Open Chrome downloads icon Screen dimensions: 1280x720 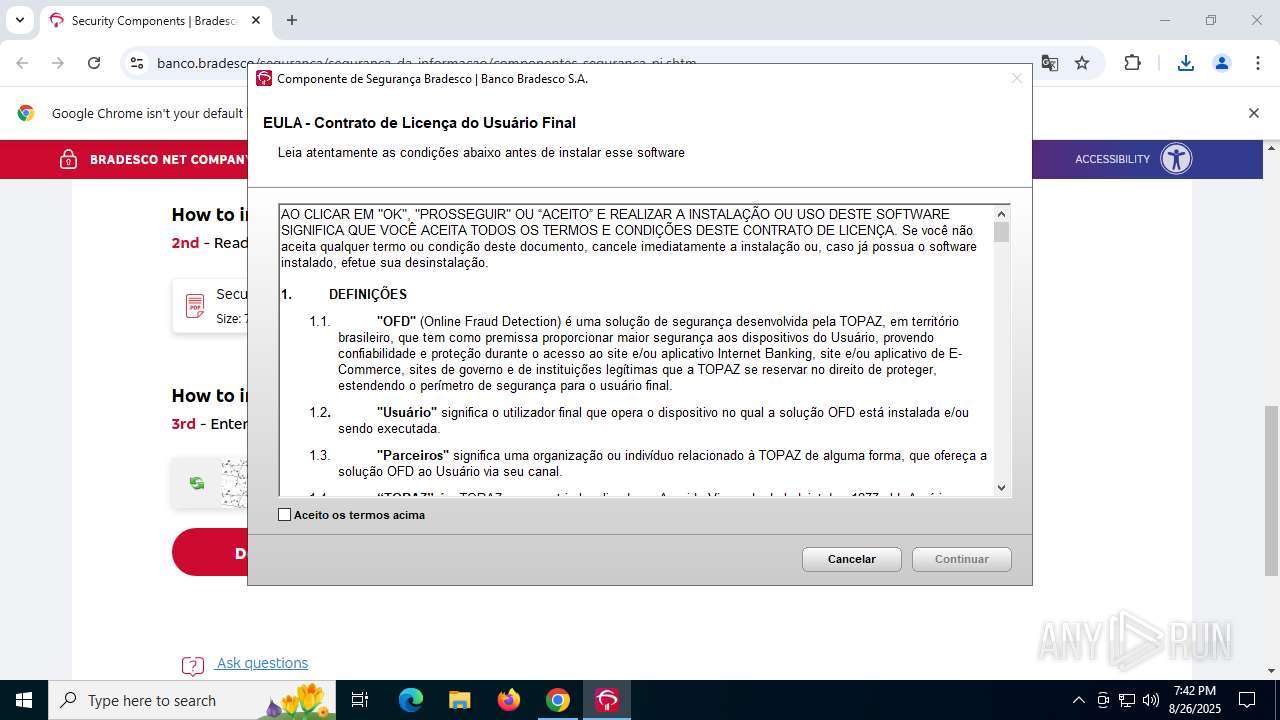point(1186,63)
